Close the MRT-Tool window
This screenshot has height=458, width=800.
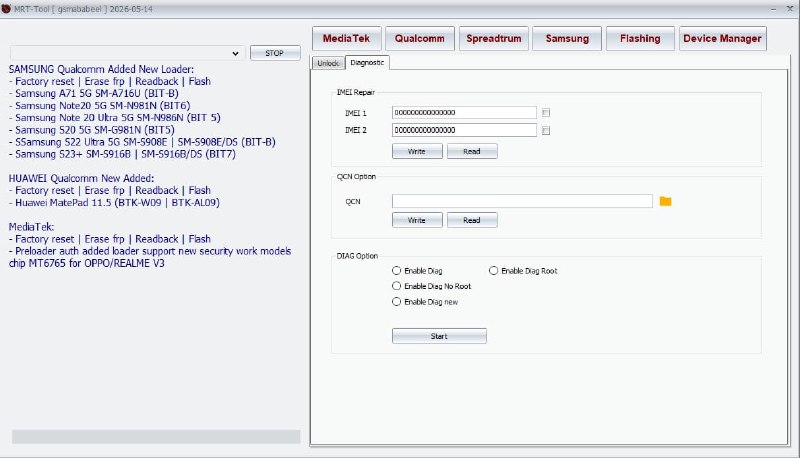pos(790,9)
